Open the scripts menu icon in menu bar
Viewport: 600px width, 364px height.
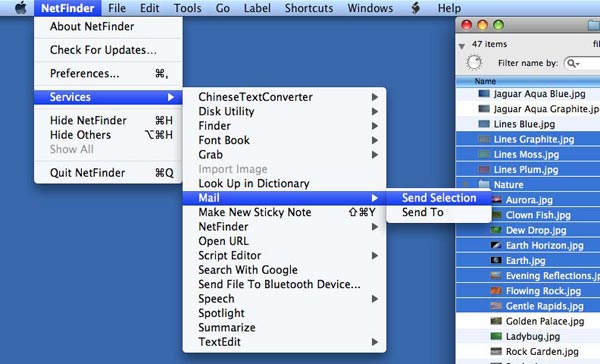tap(416, 8)
